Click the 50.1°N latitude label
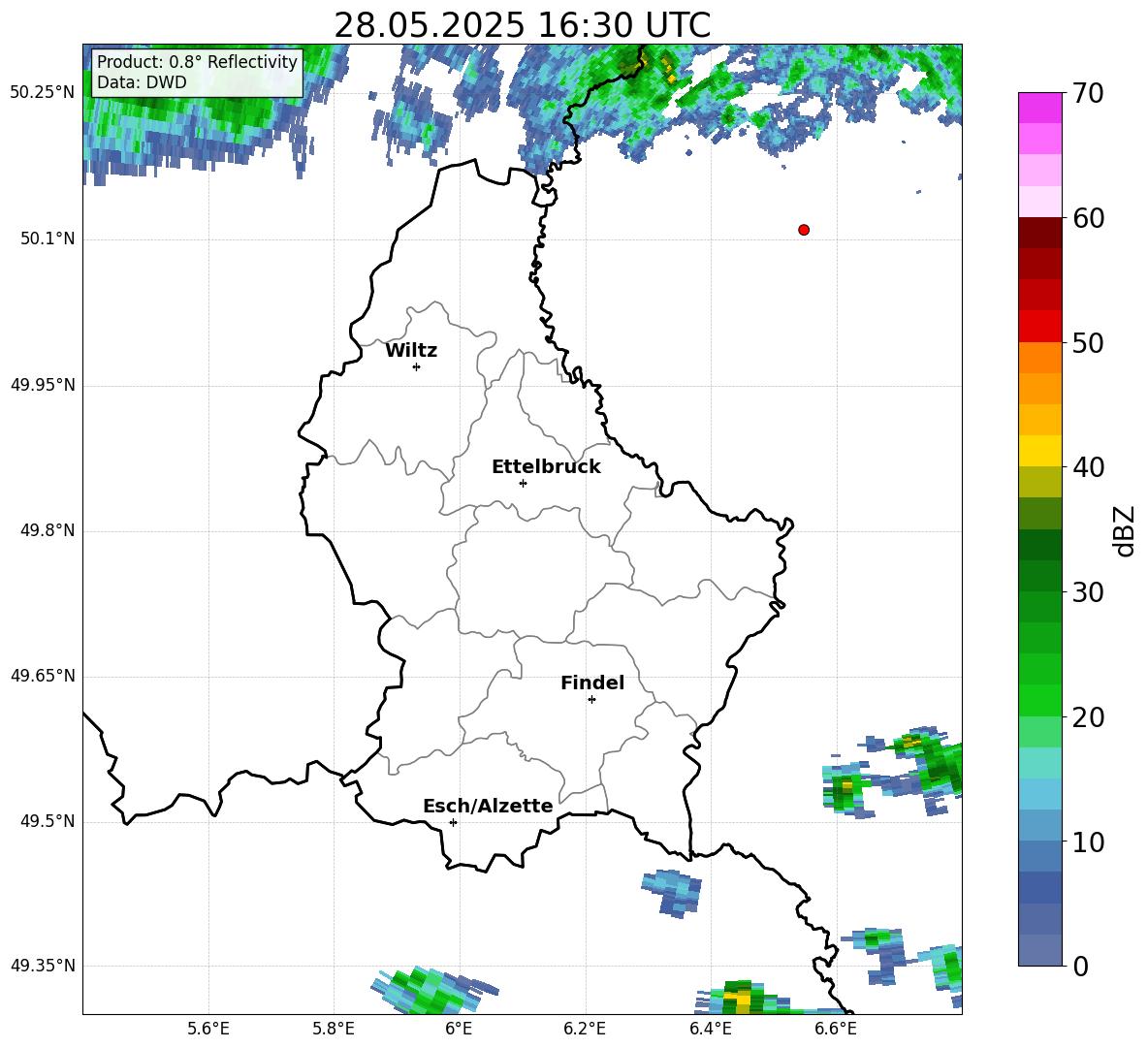 point(48,238)
